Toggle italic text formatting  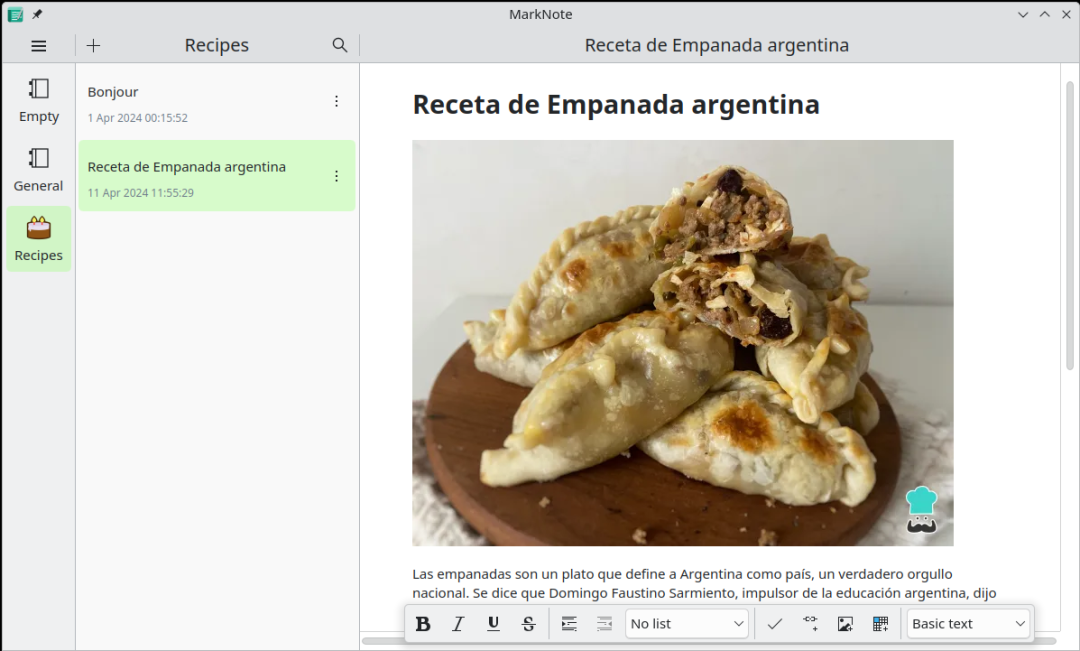pyautogui.click(x=458, y=624)
